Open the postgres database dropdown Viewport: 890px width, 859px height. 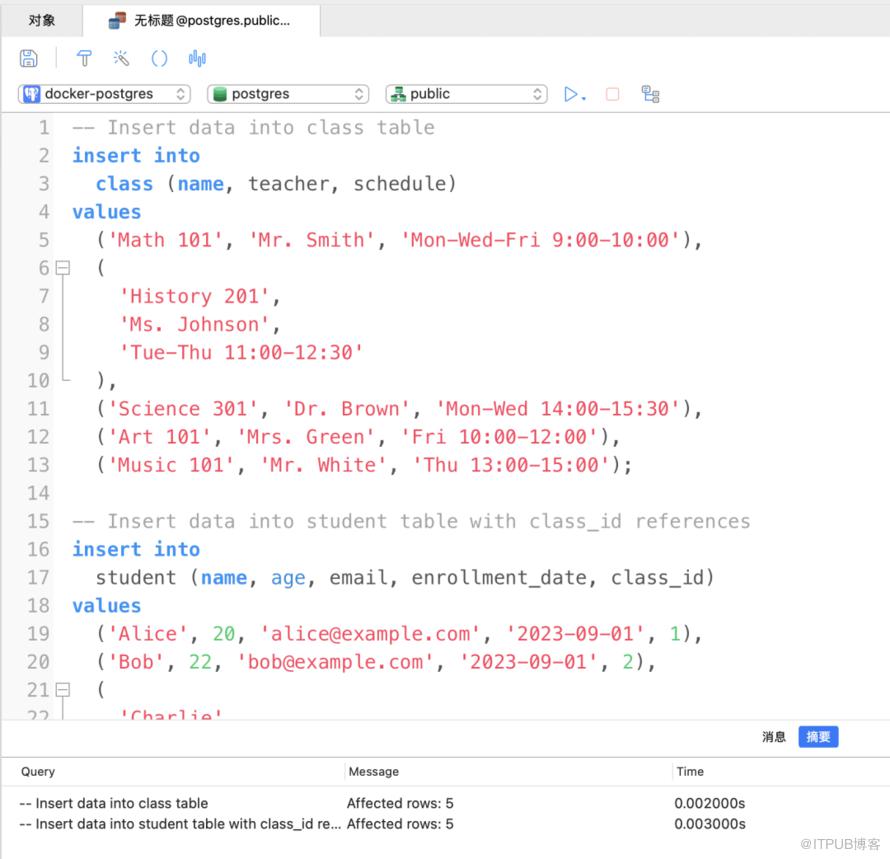pyautogui.click(x=288, y=94)
